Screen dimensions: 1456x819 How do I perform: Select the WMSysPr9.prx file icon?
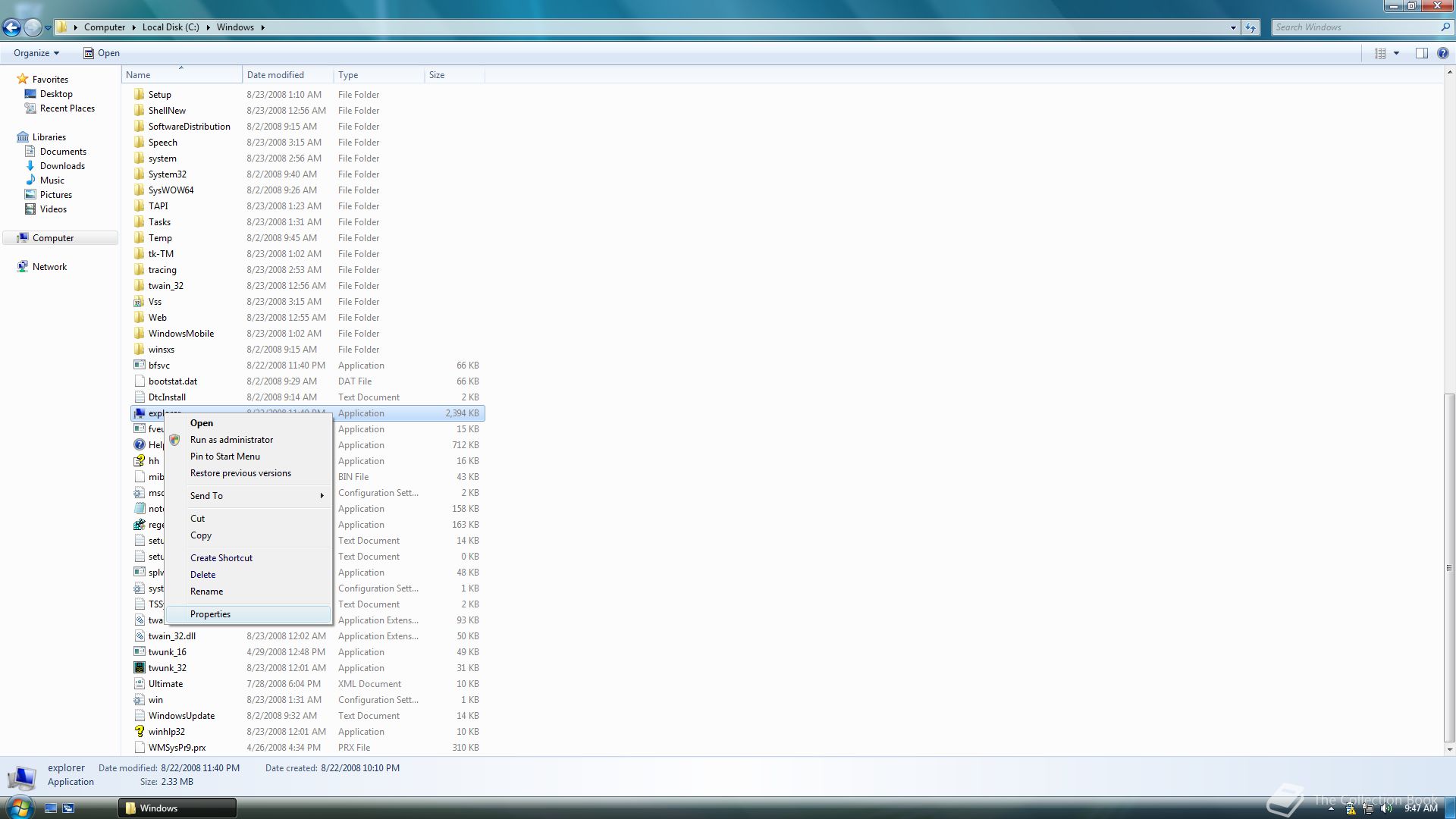click(139, 748)
